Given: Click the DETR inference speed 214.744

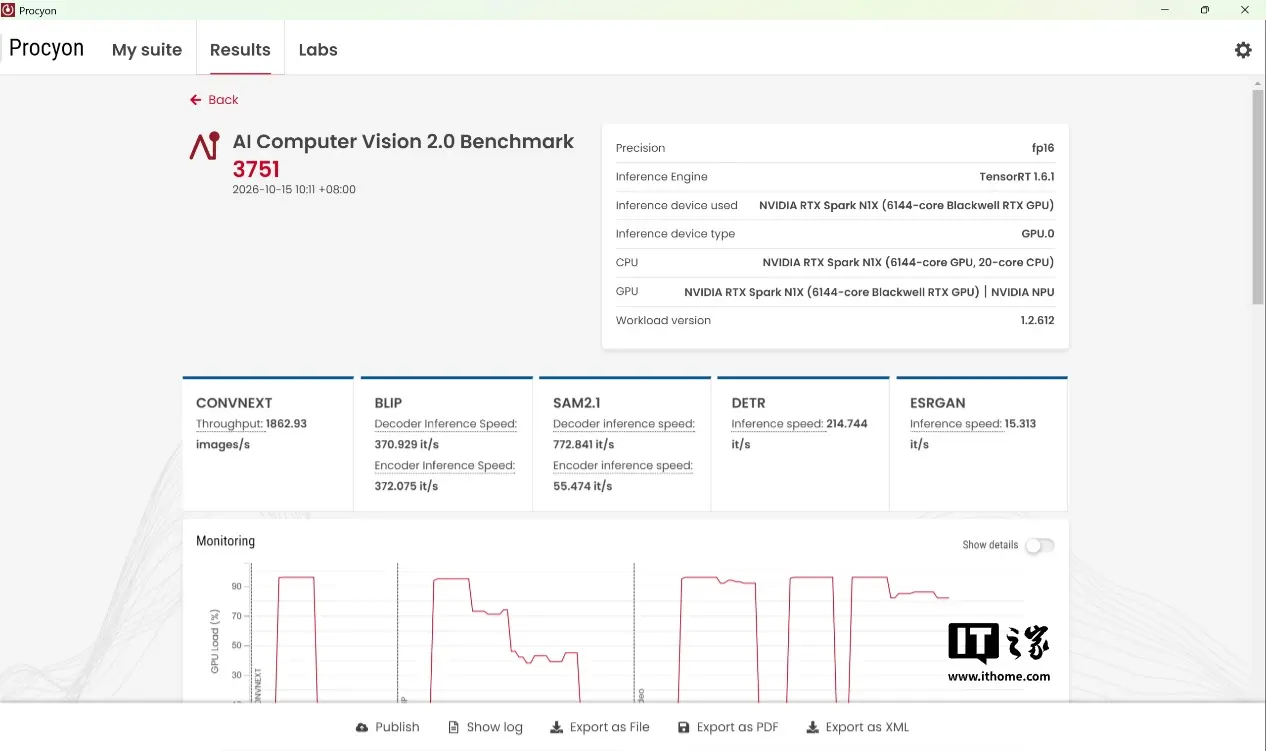Looking at the screenshot, I should click(x=847, y=424).
